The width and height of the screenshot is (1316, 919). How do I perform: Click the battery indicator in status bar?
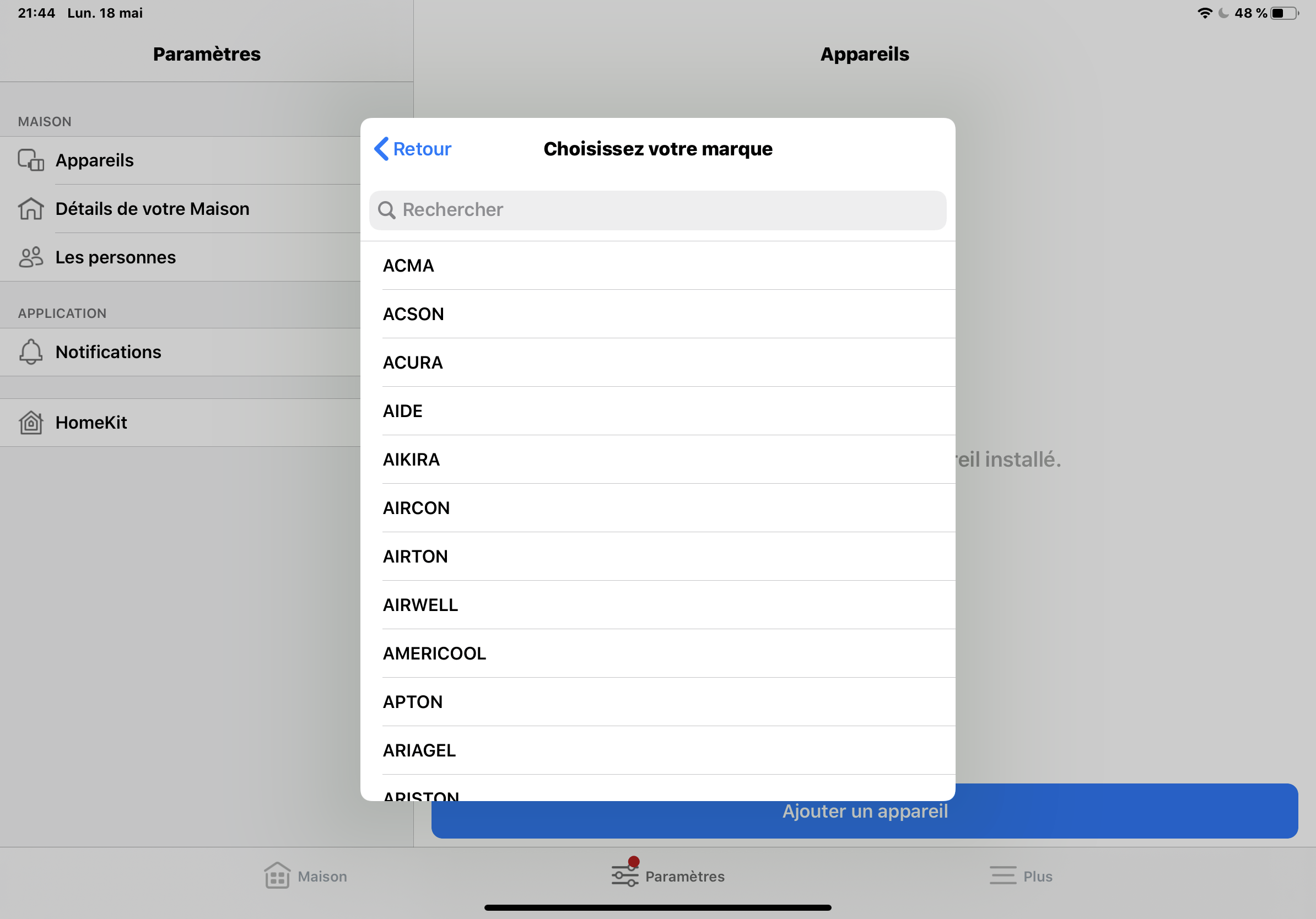click(x=1285, y=13)
